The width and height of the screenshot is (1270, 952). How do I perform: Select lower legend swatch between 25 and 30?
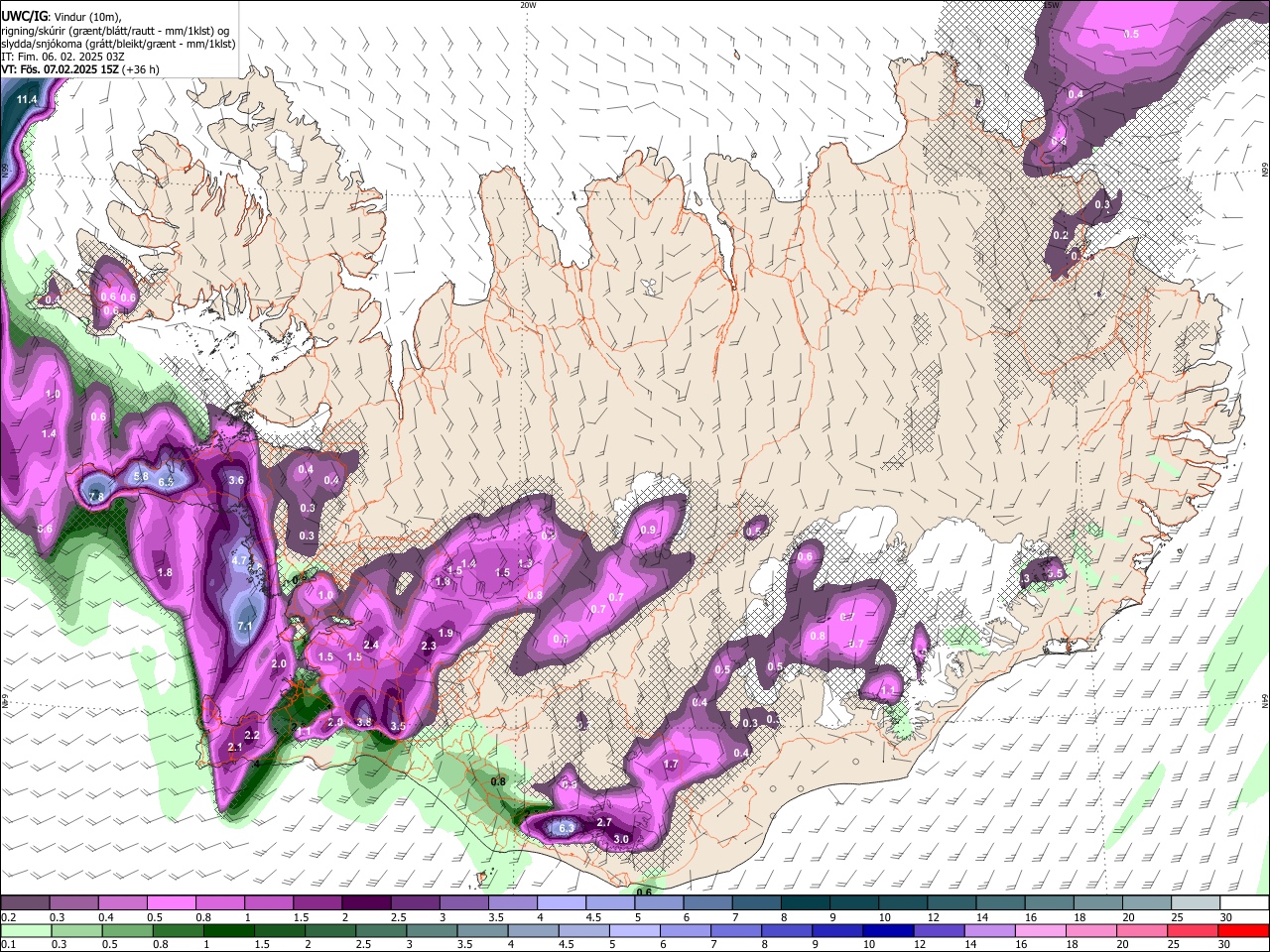coord(1194,930)
